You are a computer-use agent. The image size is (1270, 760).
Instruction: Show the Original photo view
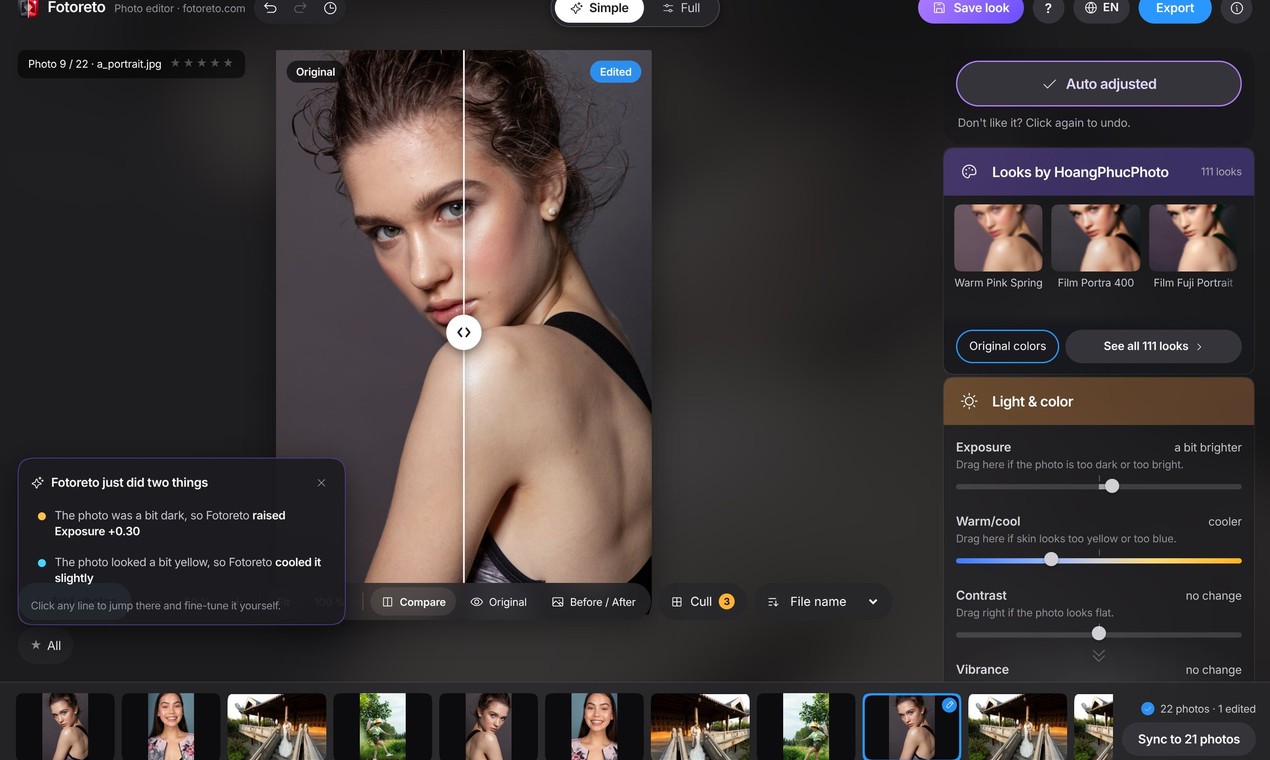point(498,602)
